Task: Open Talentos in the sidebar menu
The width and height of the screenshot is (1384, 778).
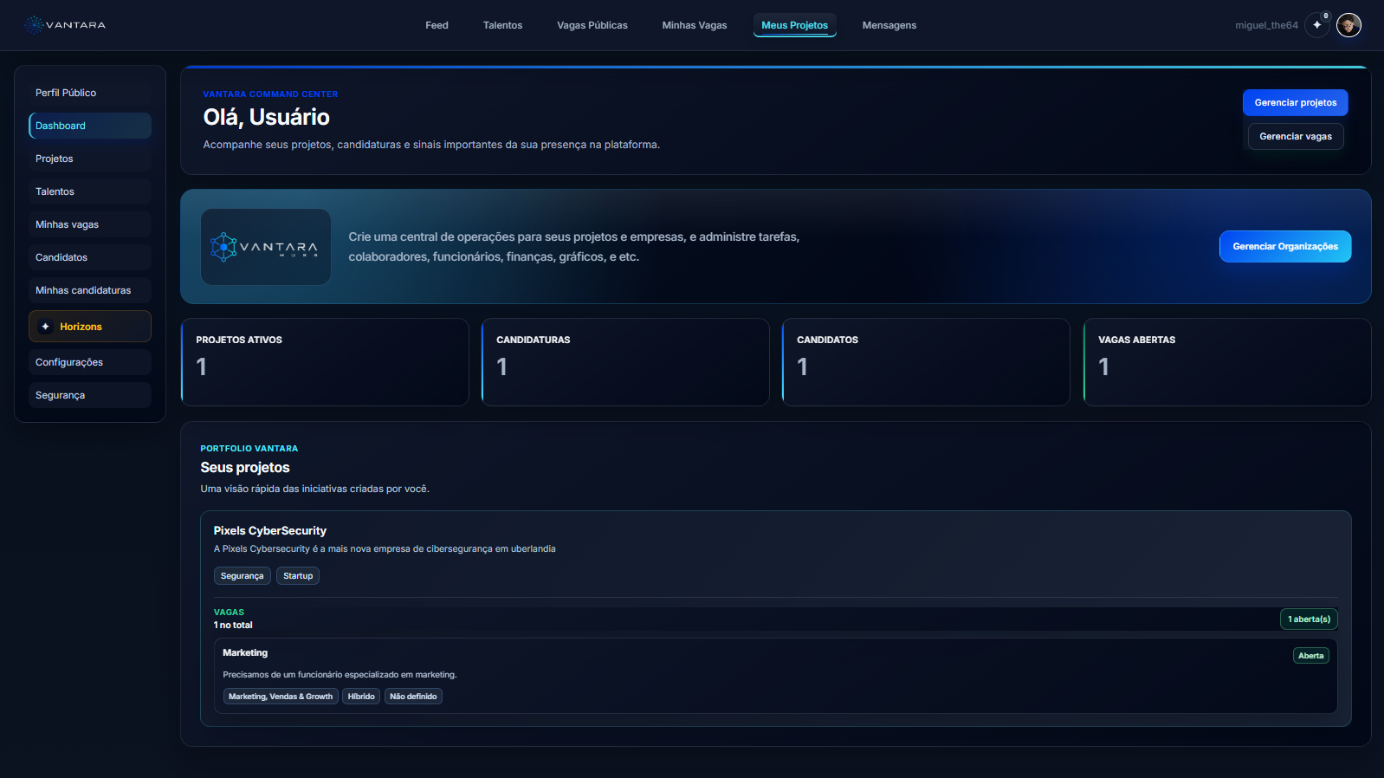Action: pos(90,192)
